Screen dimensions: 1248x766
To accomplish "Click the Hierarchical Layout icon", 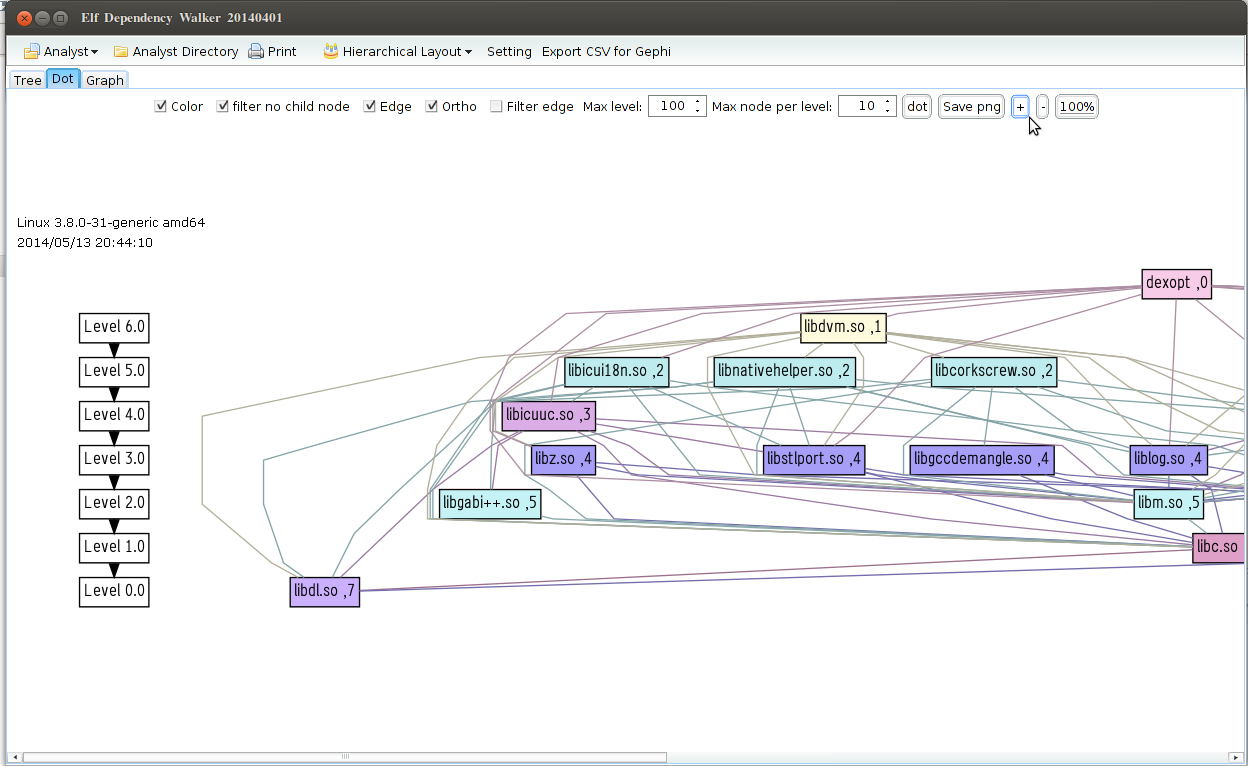I will pyautogui.click(x=330, y=51).
